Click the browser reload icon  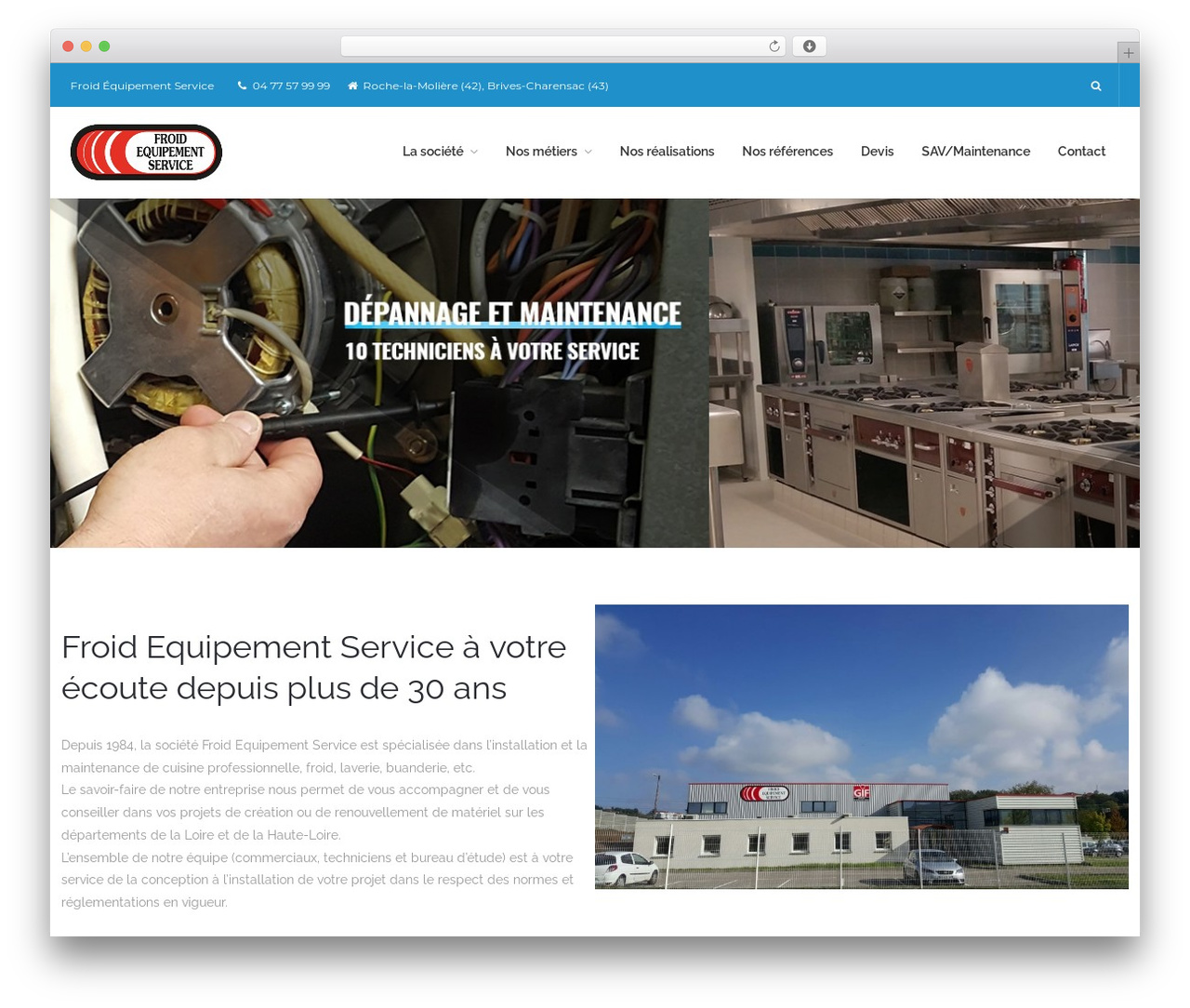coord(774,46)
